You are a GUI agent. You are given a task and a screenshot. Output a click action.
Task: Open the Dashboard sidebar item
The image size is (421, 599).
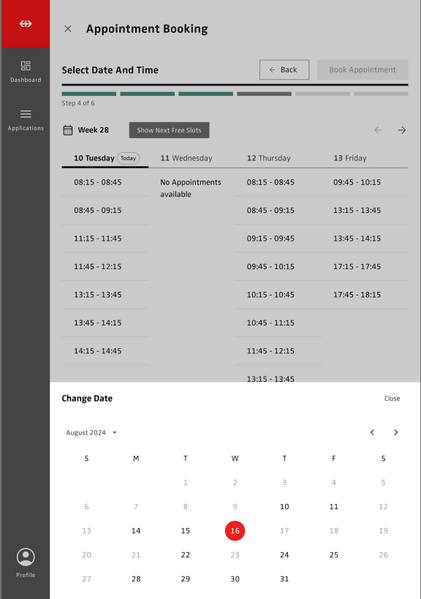click(x=26, y=71)
